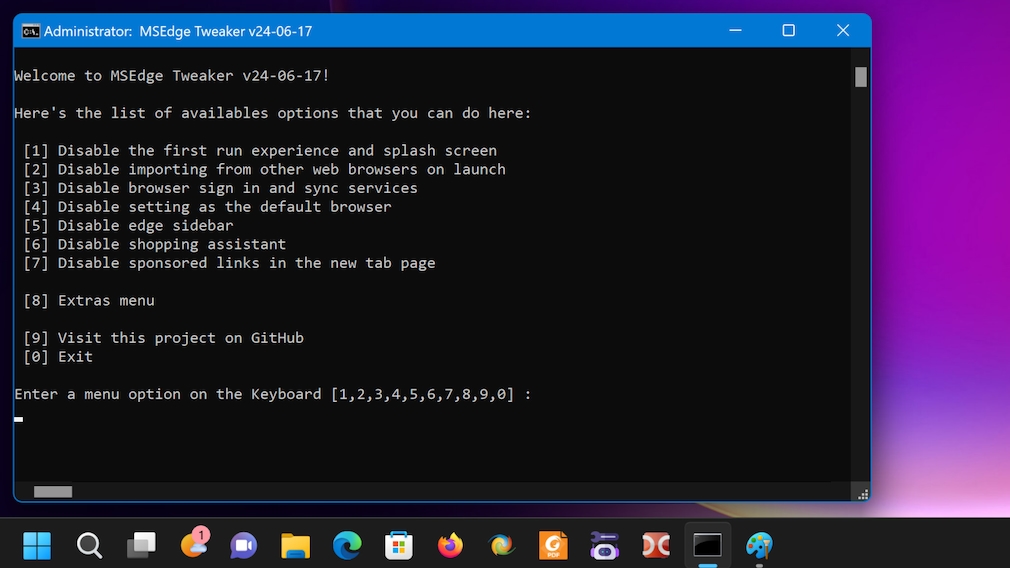The height and width of the screenshot is (568, 1010).
Task: Open File Explorer from the taskbar
Action: tap(295, 546)
